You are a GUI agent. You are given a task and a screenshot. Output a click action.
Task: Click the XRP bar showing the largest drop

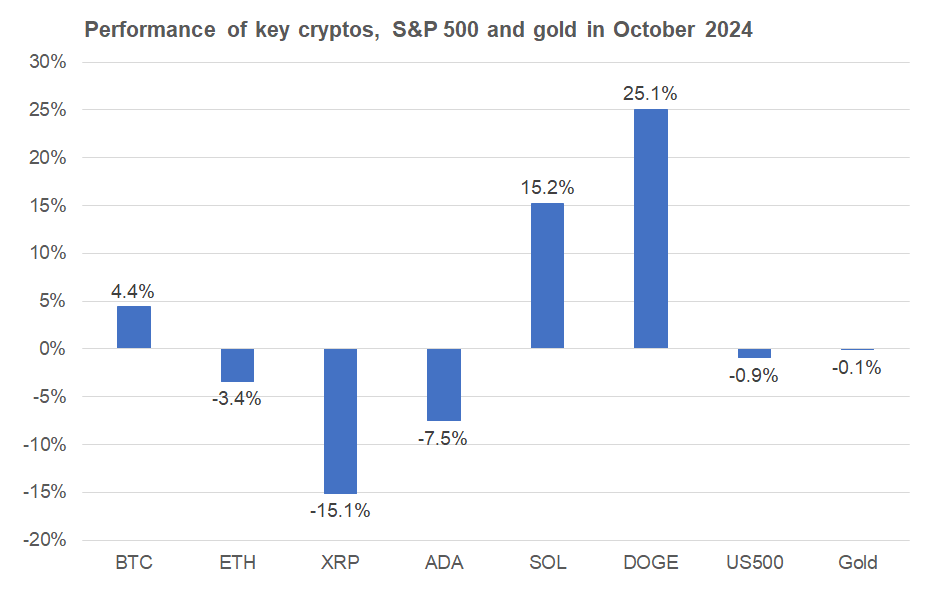point(340,421)
